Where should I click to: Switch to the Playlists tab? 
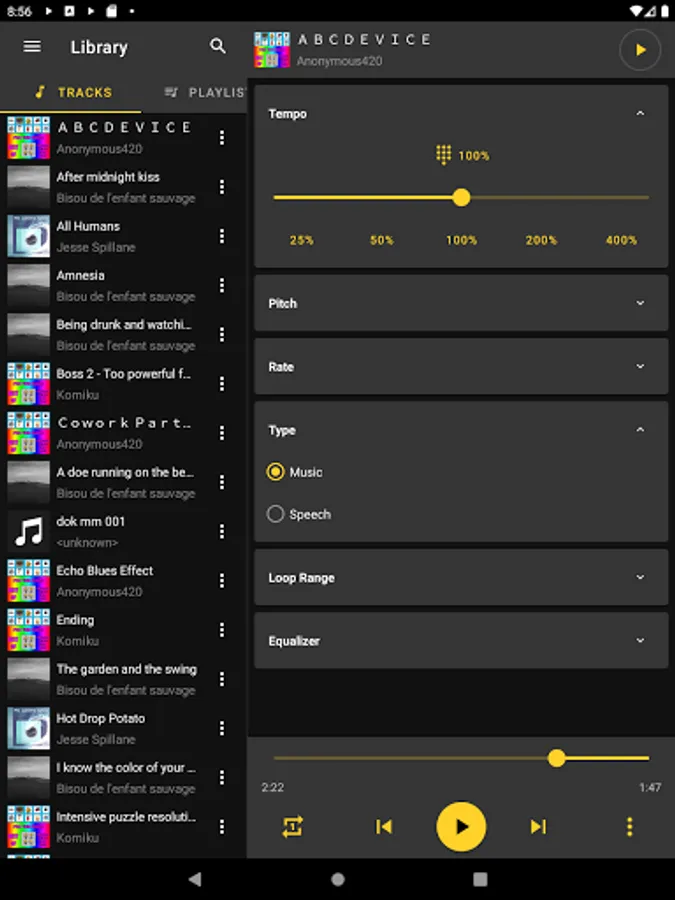[205, 92]
